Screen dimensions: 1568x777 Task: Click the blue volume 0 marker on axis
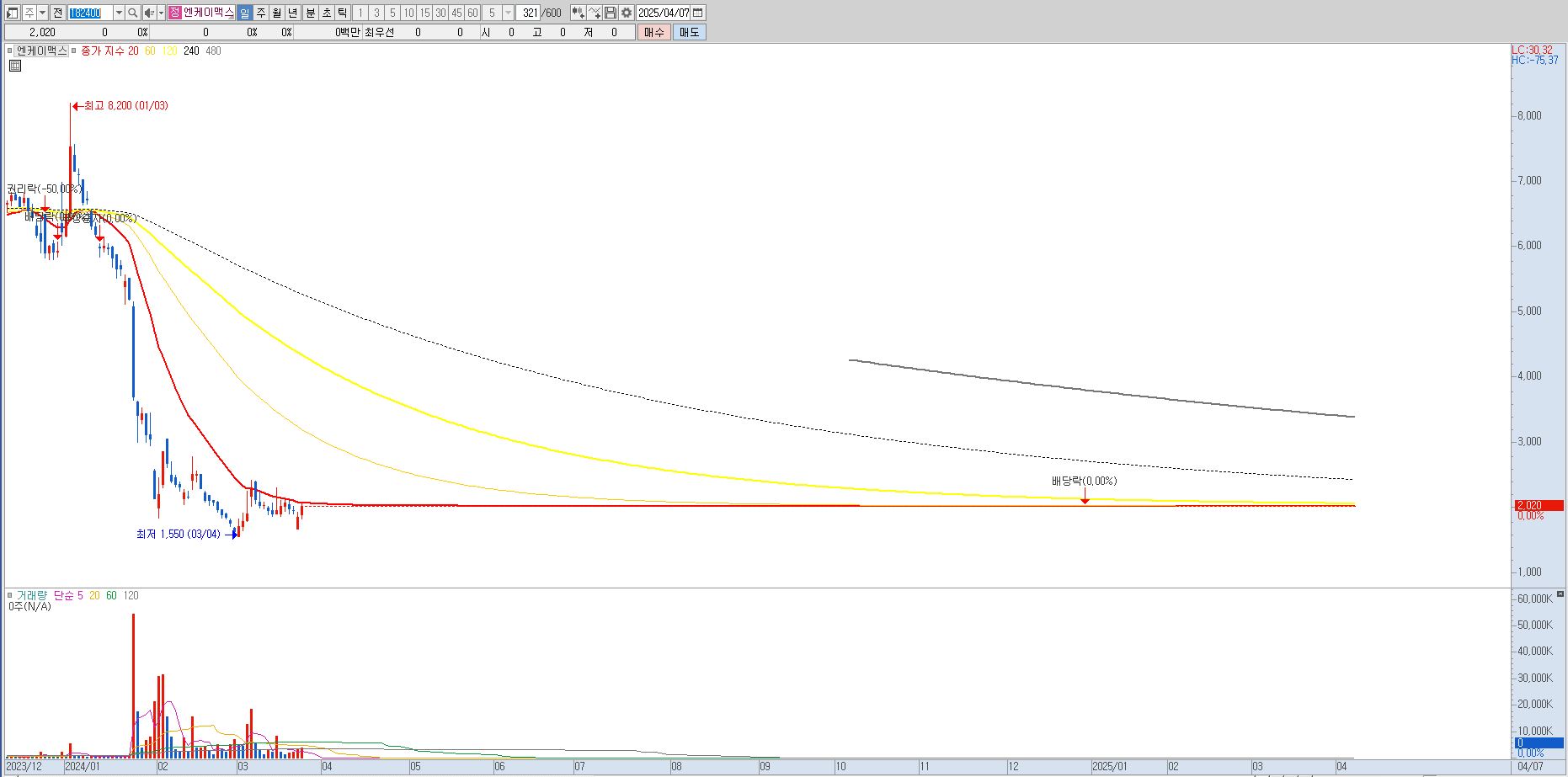(1539, 742)
